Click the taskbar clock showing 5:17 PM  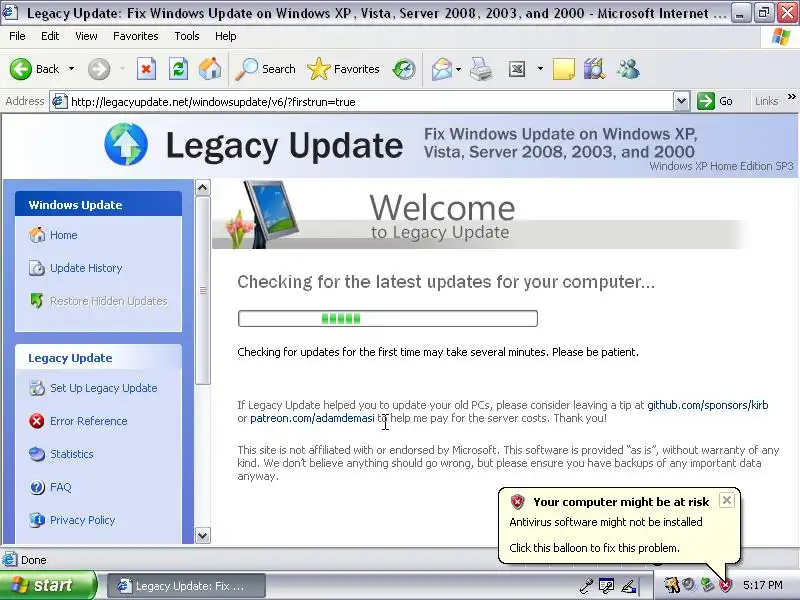tap(762, 585)
